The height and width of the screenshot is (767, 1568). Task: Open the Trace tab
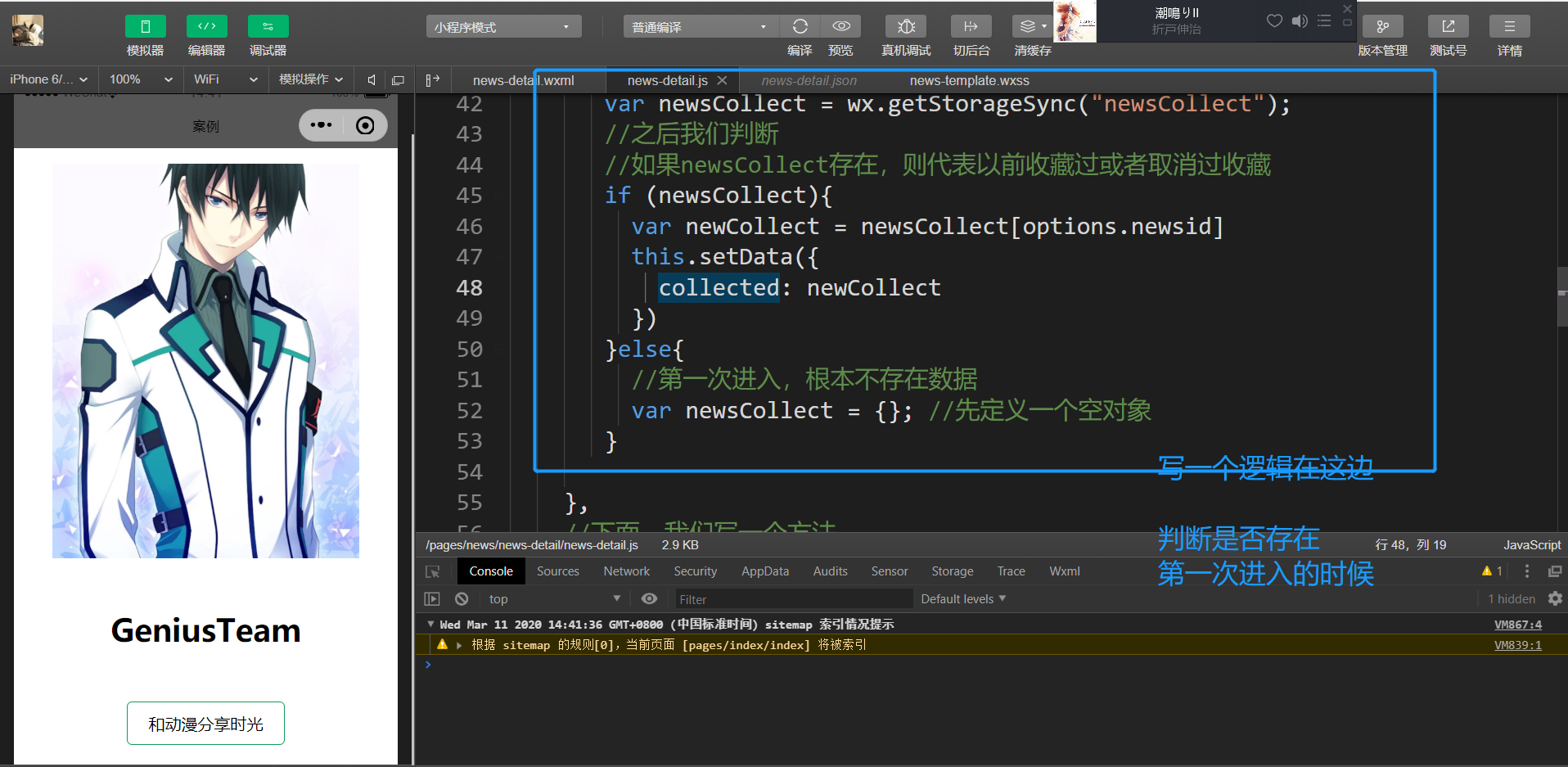coord(1012,571)
